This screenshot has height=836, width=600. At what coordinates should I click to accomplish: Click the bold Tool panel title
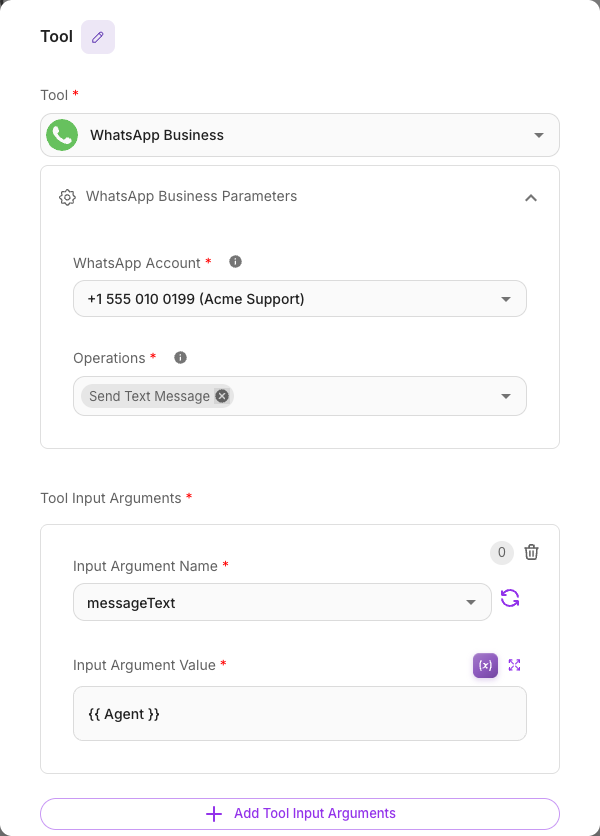57,36
